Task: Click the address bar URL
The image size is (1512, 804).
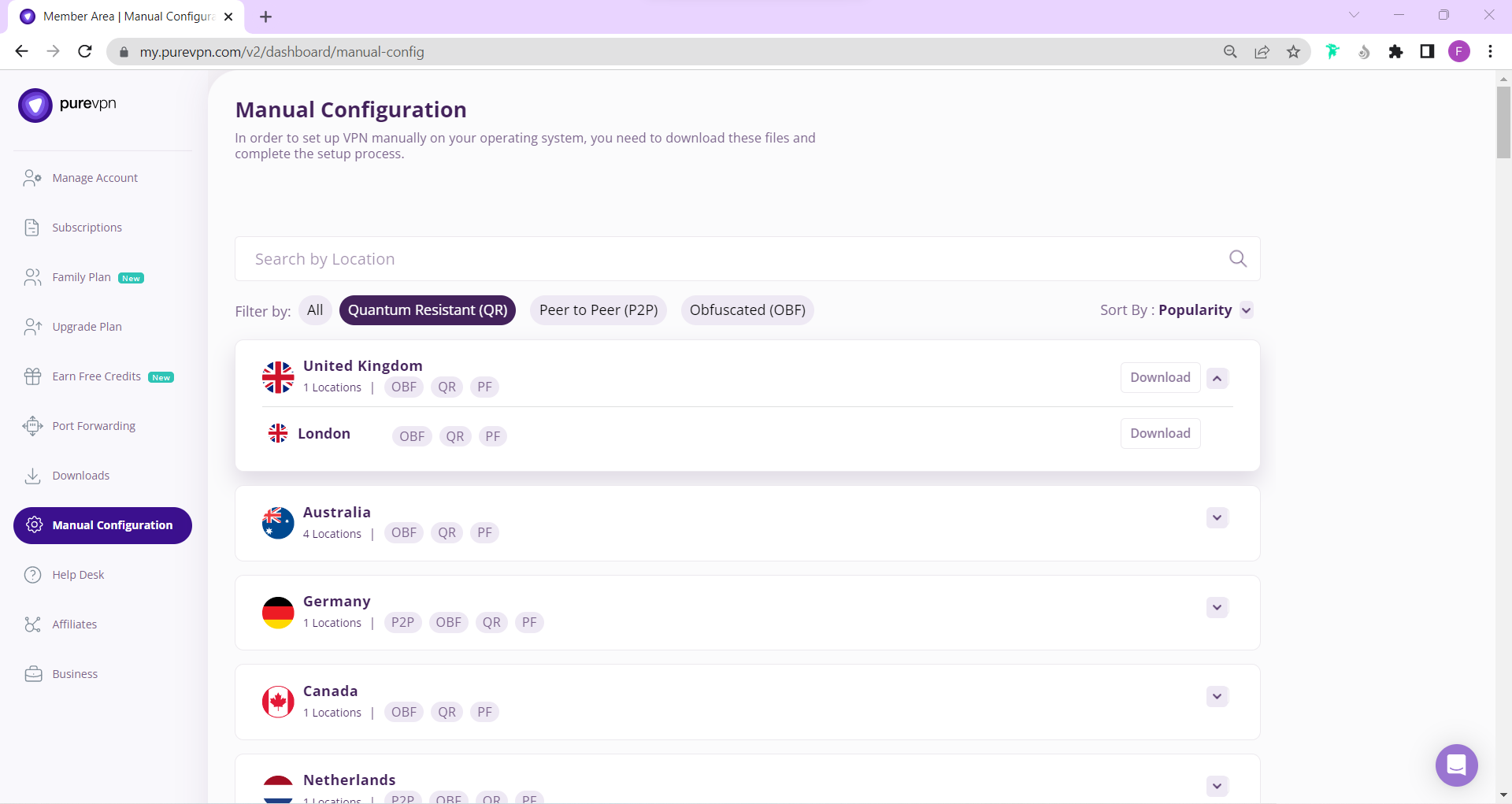Action: 282,52
